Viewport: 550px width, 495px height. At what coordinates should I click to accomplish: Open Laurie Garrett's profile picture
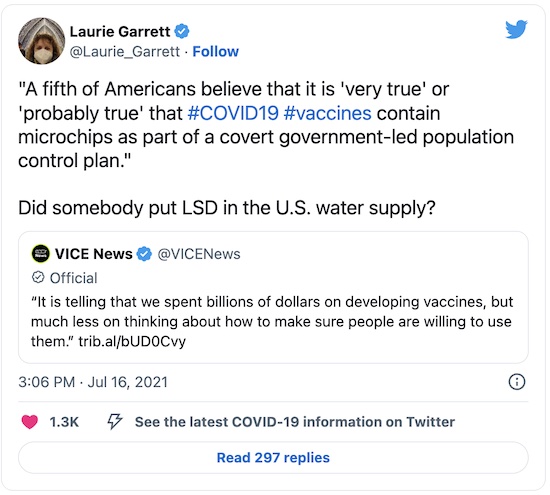pyautogui.click(x=41, y=41)
